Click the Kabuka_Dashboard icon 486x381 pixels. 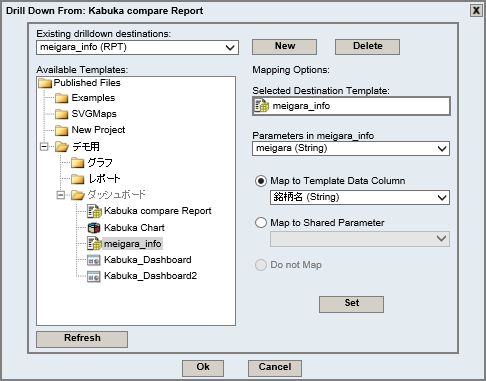94,260
